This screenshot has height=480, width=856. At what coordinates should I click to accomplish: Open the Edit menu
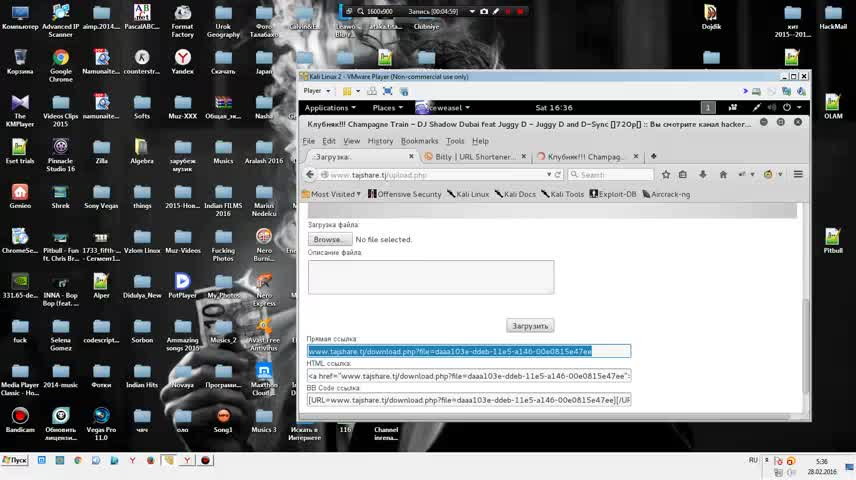pyautogui.click(x=329, y=141)
